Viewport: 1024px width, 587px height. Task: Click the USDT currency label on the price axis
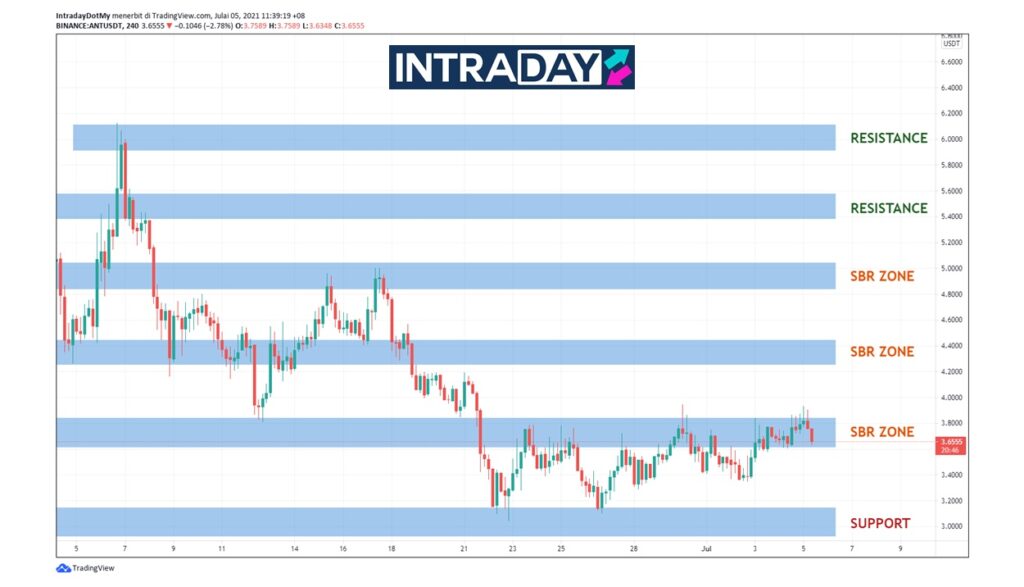tap(952, 43)
